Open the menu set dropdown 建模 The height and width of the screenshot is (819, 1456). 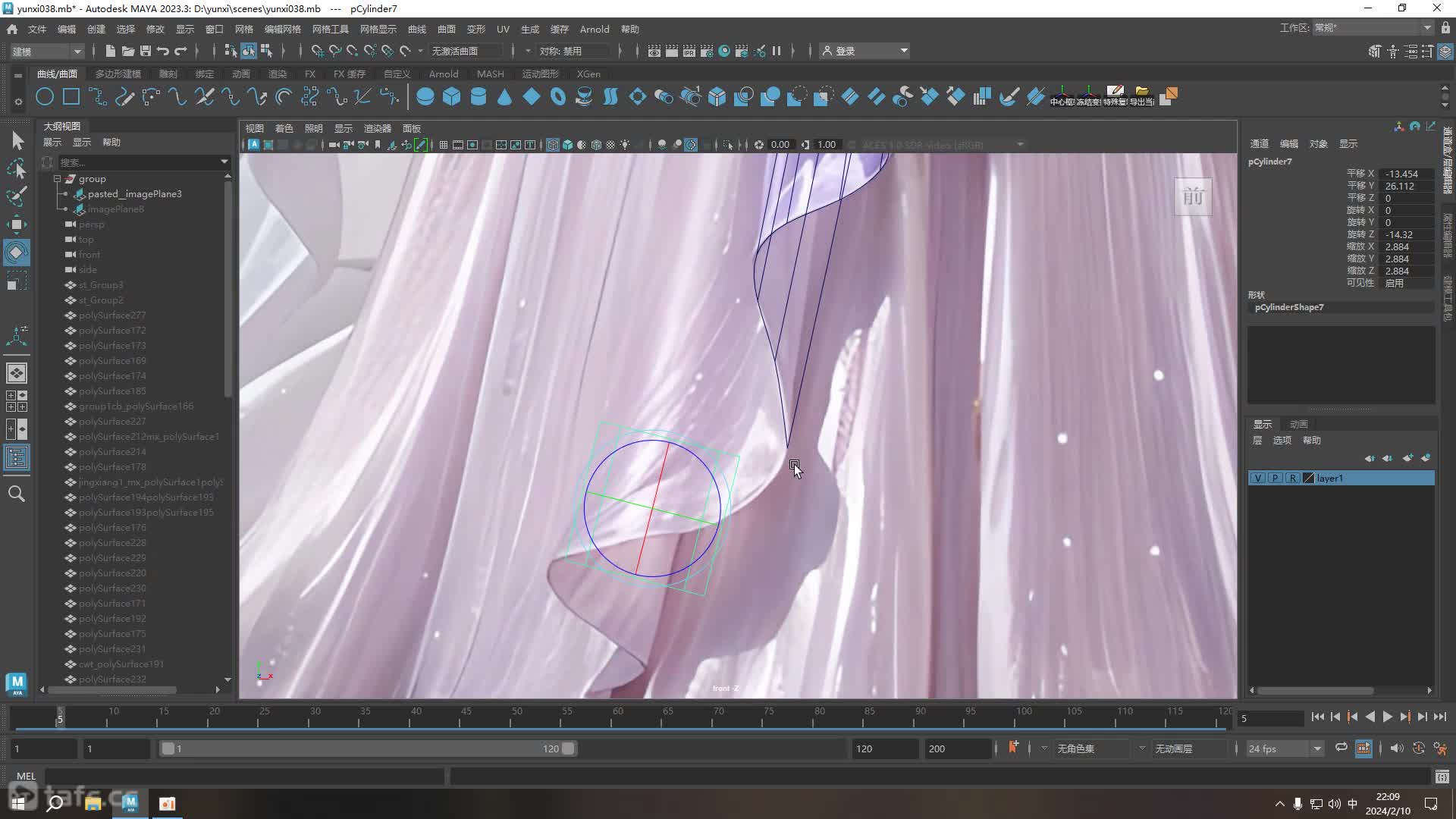pyautogui.click(x=47, y=51)
